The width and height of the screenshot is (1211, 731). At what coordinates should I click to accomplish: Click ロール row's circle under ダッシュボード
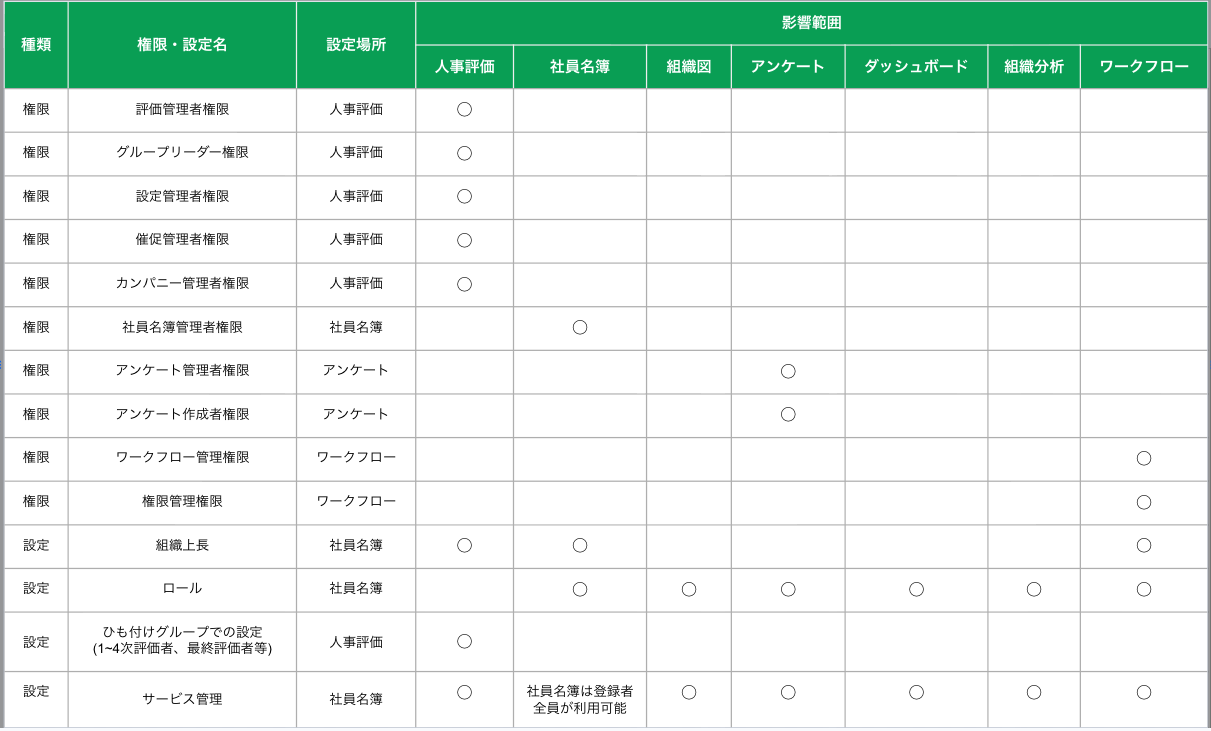916,589
